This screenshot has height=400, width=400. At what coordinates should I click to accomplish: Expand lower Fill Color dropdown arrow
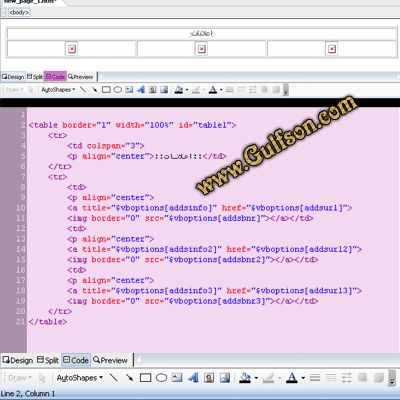pyautogui.click(x=256, y=378)
